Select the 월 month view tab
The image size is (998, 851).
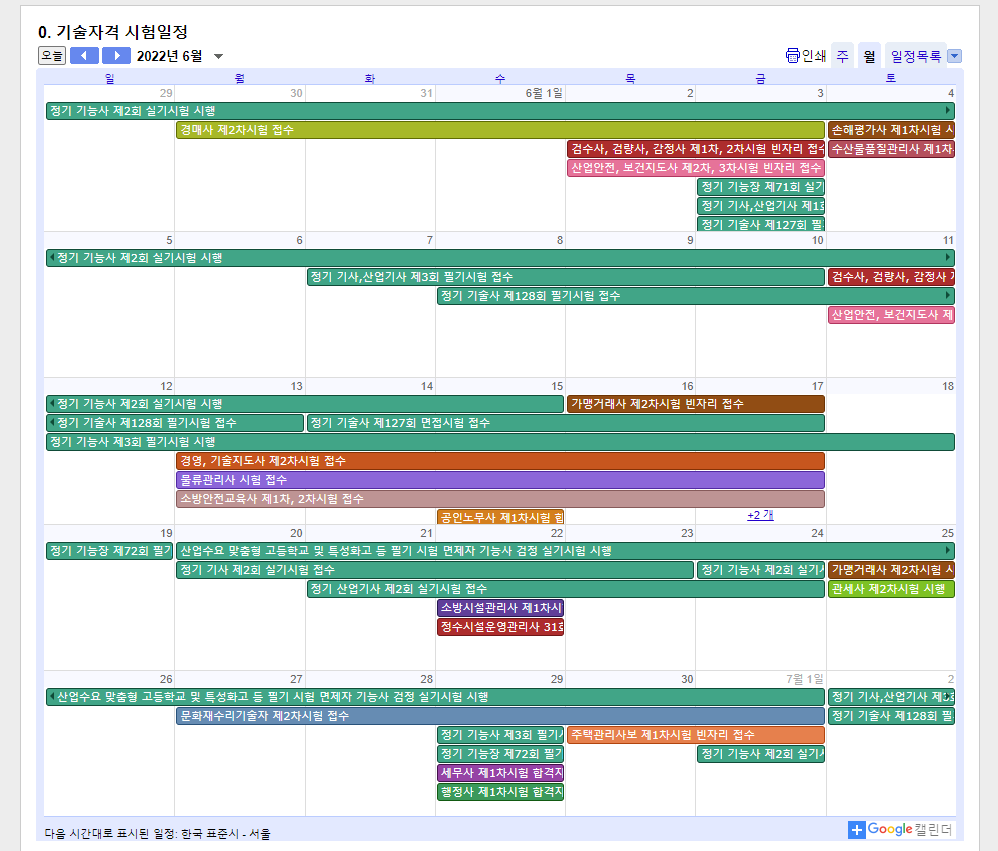(x=869, y=56)
